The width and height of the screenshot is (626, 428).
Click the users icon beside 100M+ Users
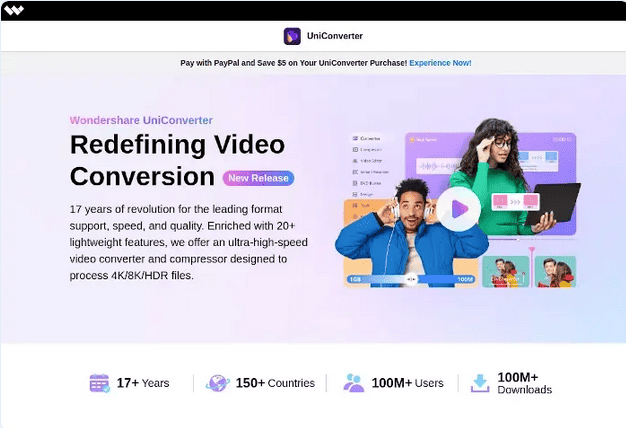point(354,383)
